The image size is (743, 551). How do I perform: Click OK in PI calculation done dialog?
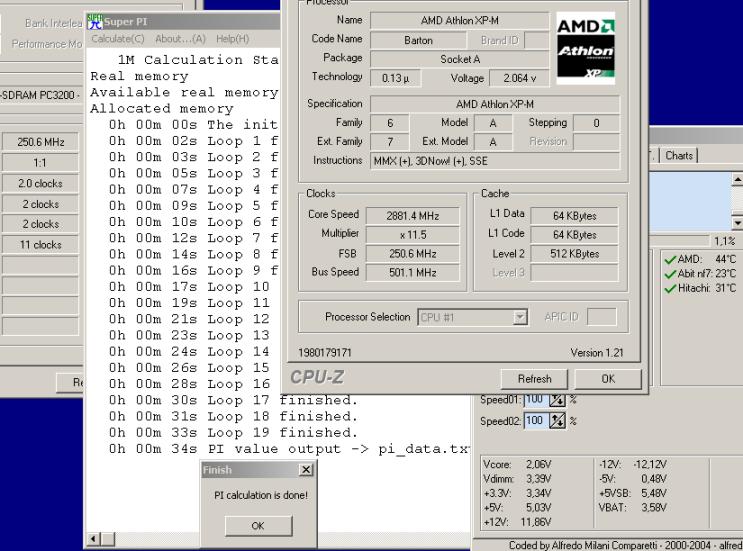[x=258, y=526]
